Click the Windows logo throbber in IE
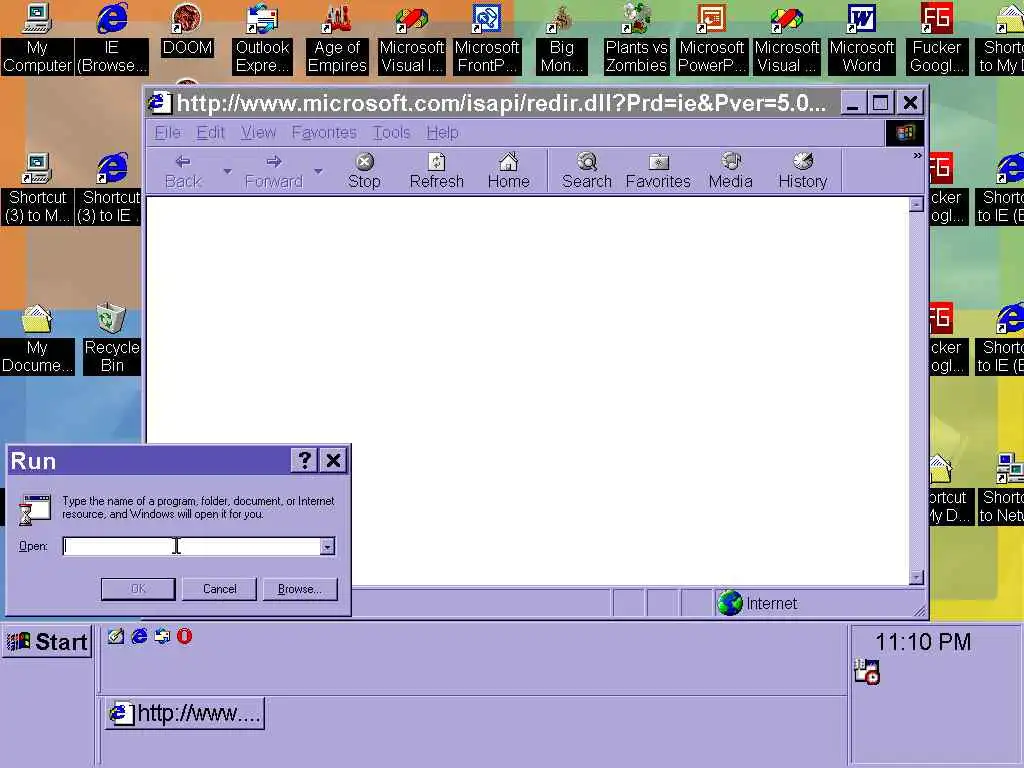1024x768 pixels. tap(904, 133)
